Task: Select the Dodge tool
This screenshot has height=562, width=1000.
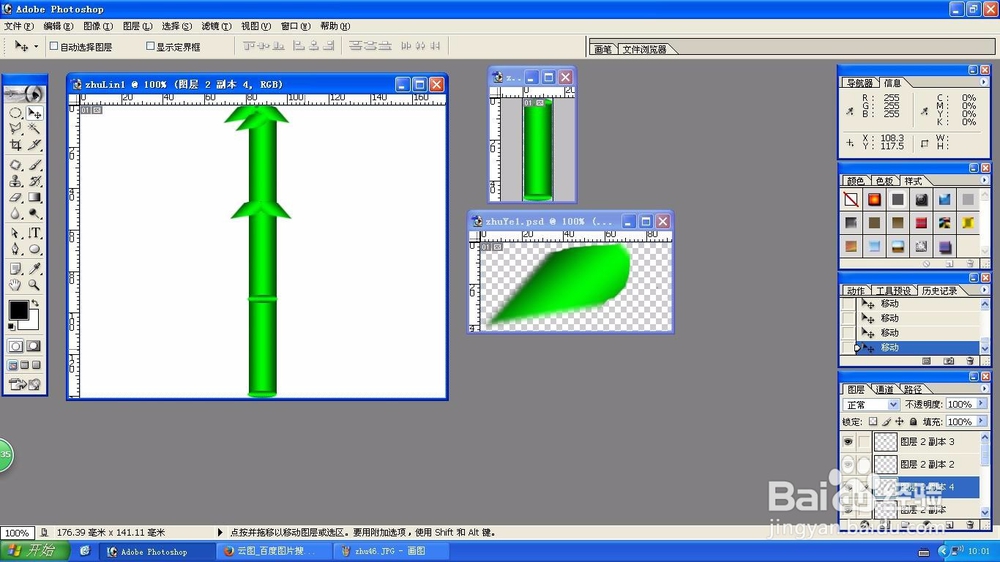Action: 34,213
